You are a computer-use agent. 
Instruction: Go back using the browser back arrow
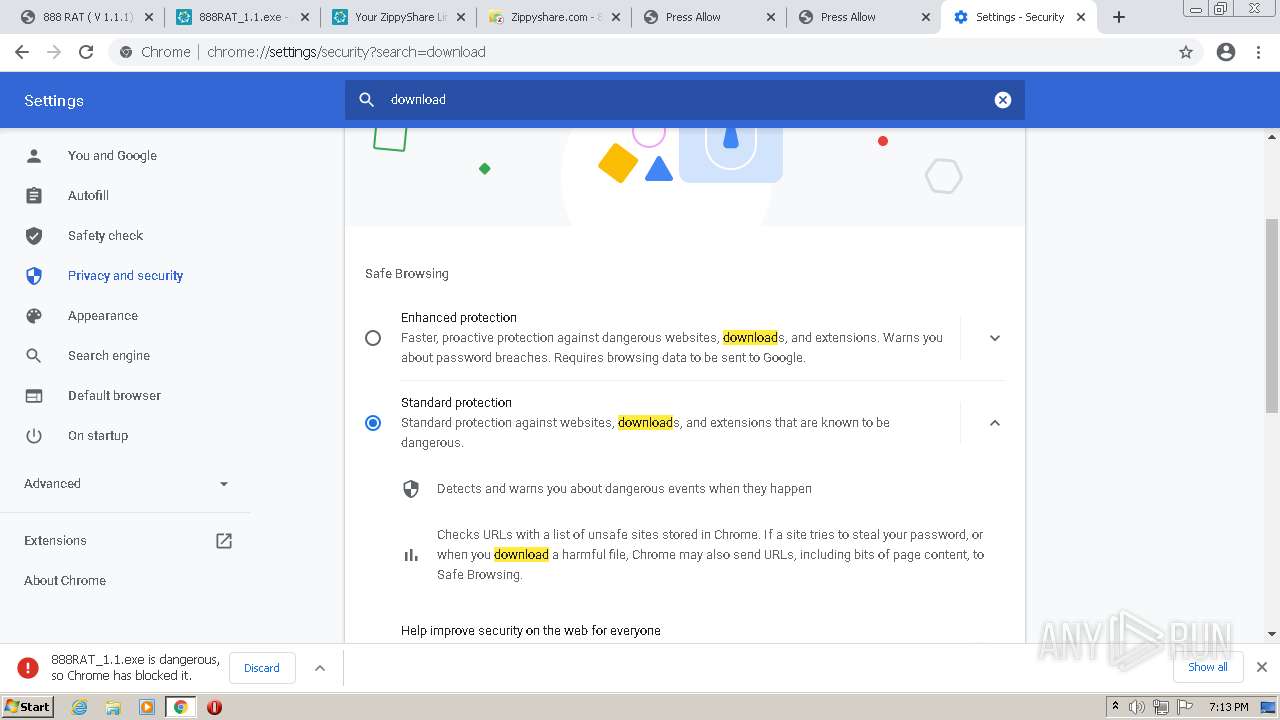[x=22, y=52]
